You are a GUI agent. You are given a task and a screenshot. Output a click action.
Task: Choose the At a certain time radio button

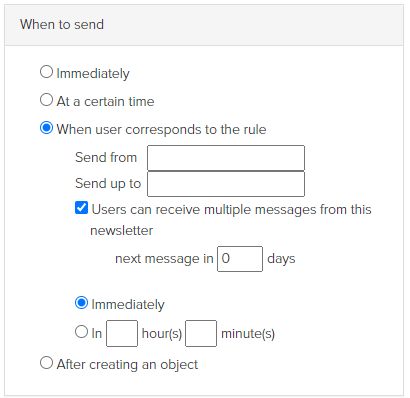46,100
